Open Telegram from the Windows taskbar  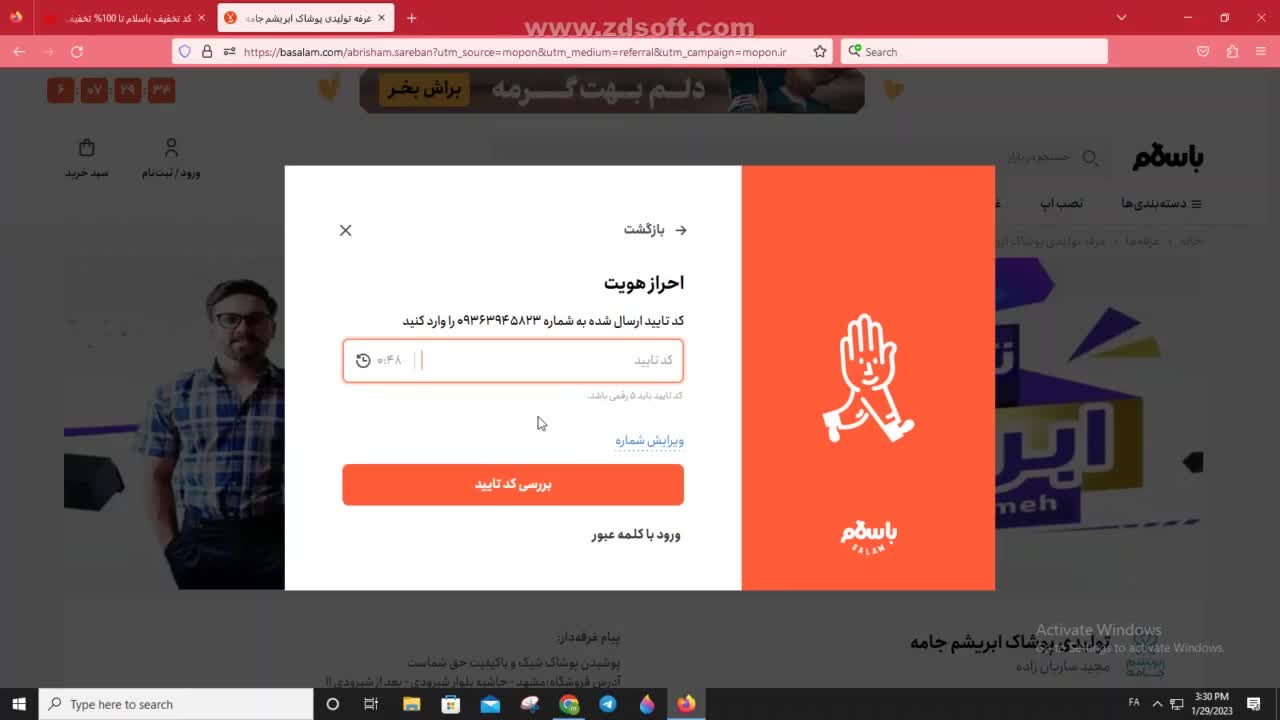click(608, 704)
